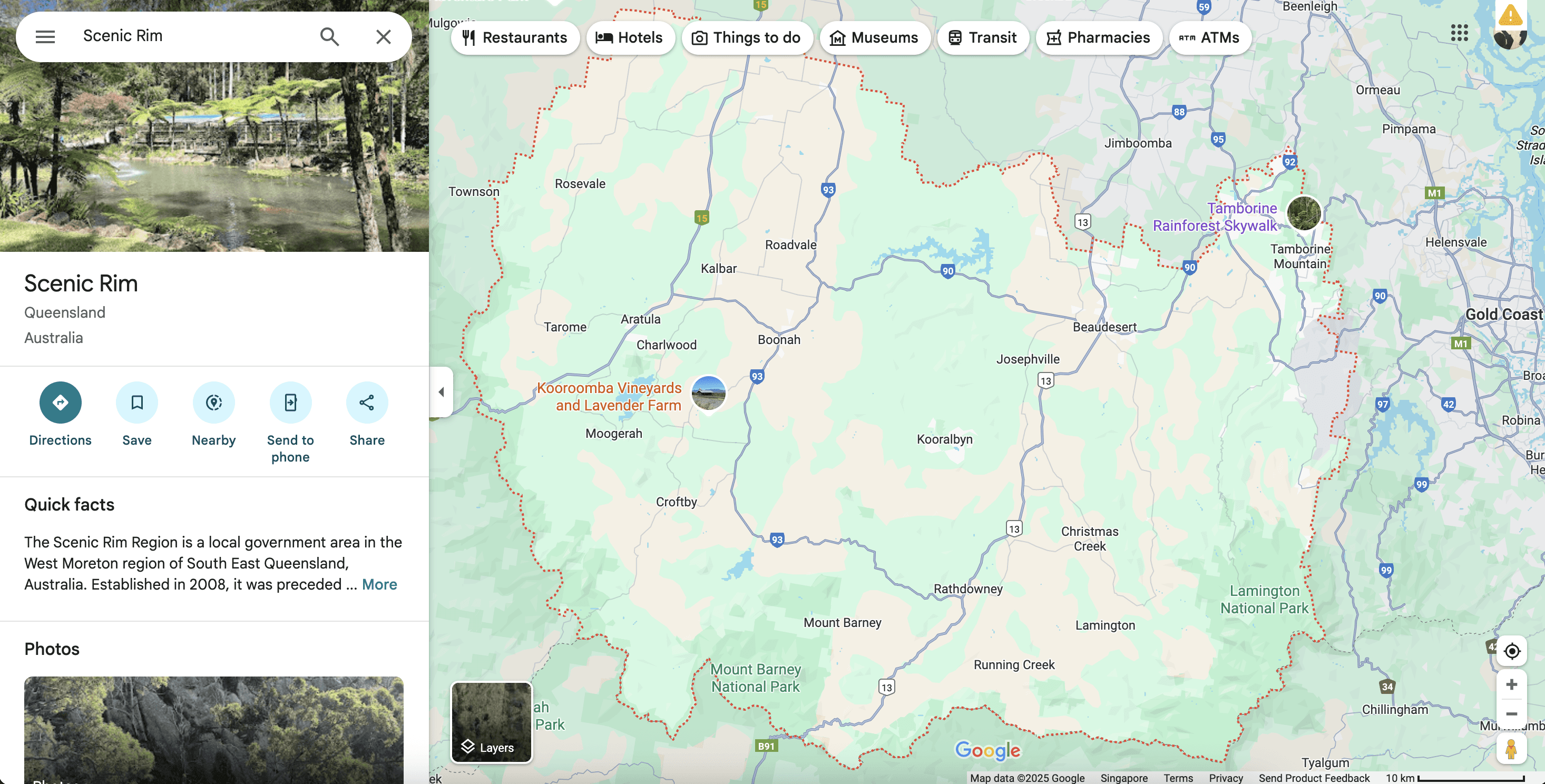The height and width of the screenshot is (784, 1545).
Task: Open the hamburger menu in search bar
Action: [x=45, y=36]
